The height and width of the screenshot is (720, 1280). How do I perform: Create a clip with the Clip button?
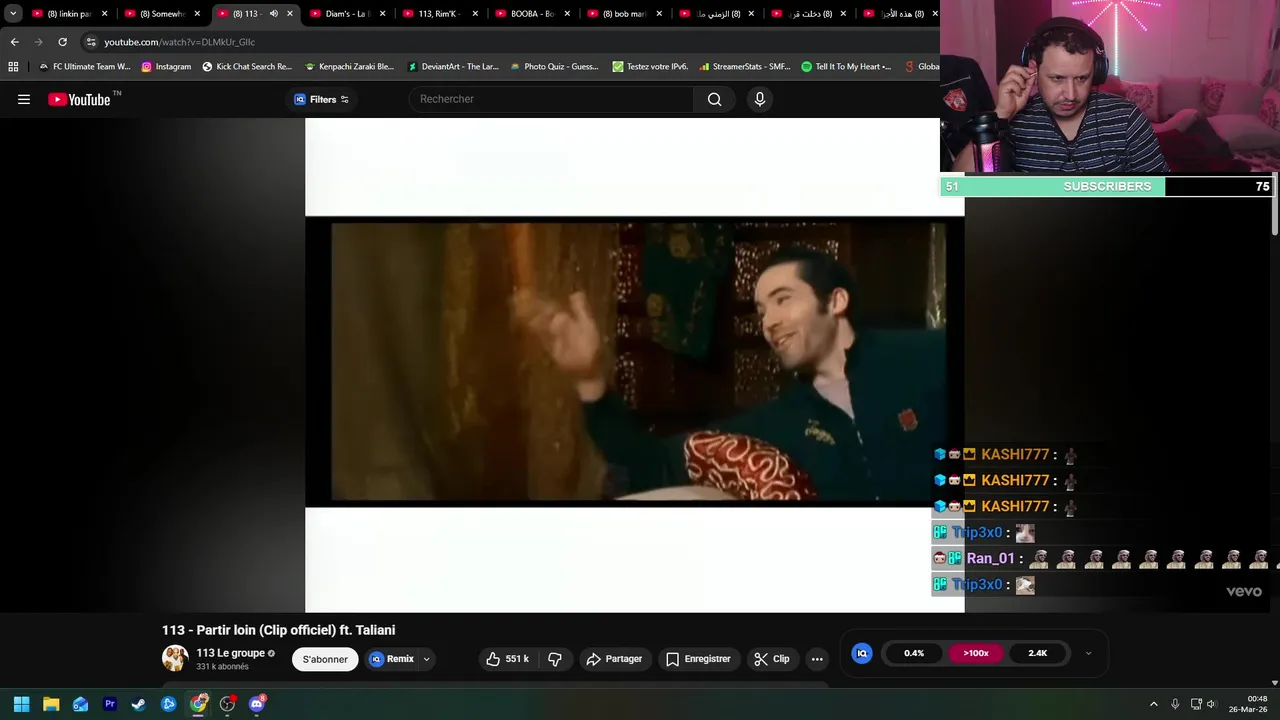[771, 659]
